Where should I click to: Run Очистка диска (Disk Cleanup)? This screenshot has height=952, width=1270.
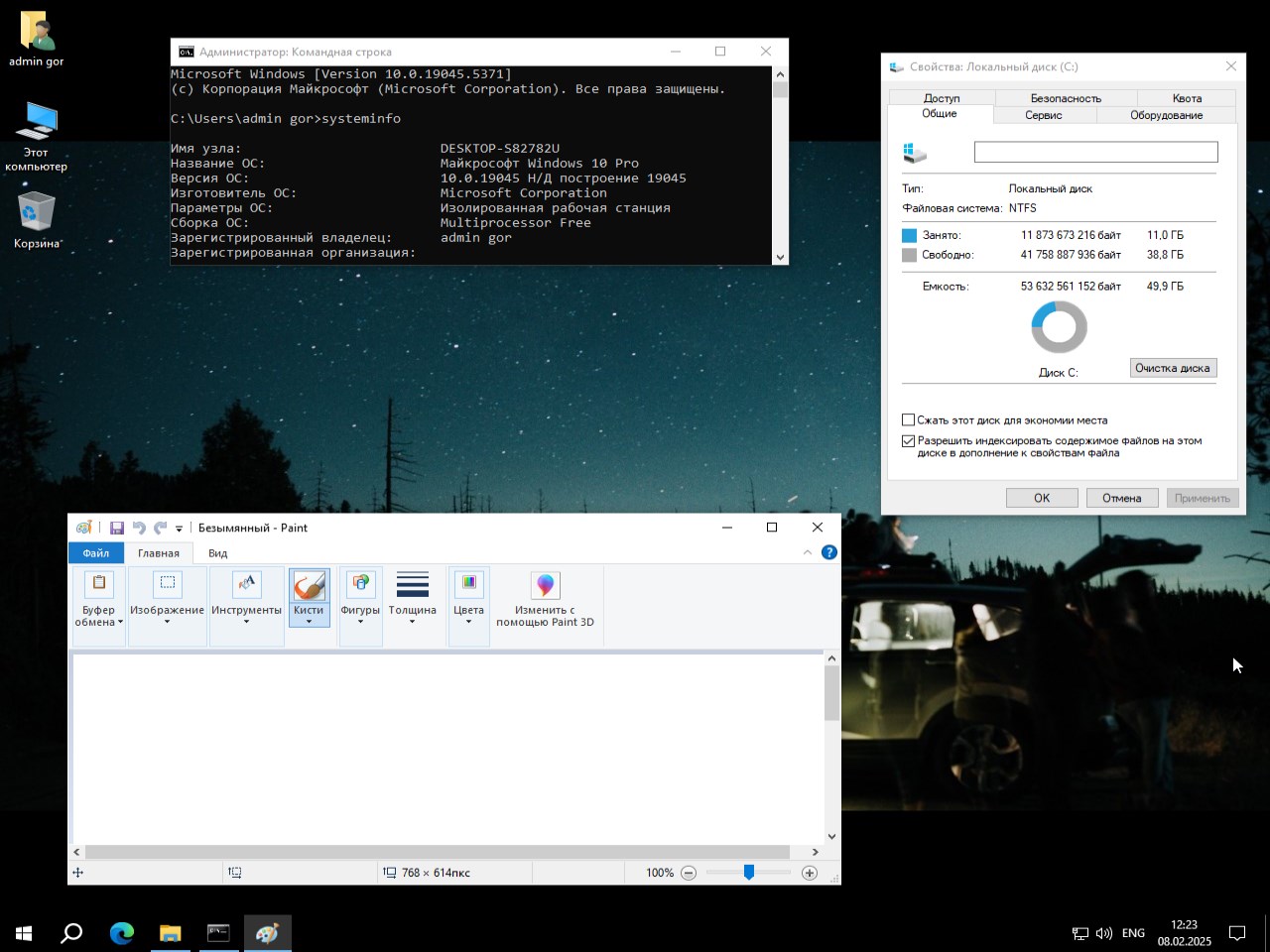click(1173, 368)
